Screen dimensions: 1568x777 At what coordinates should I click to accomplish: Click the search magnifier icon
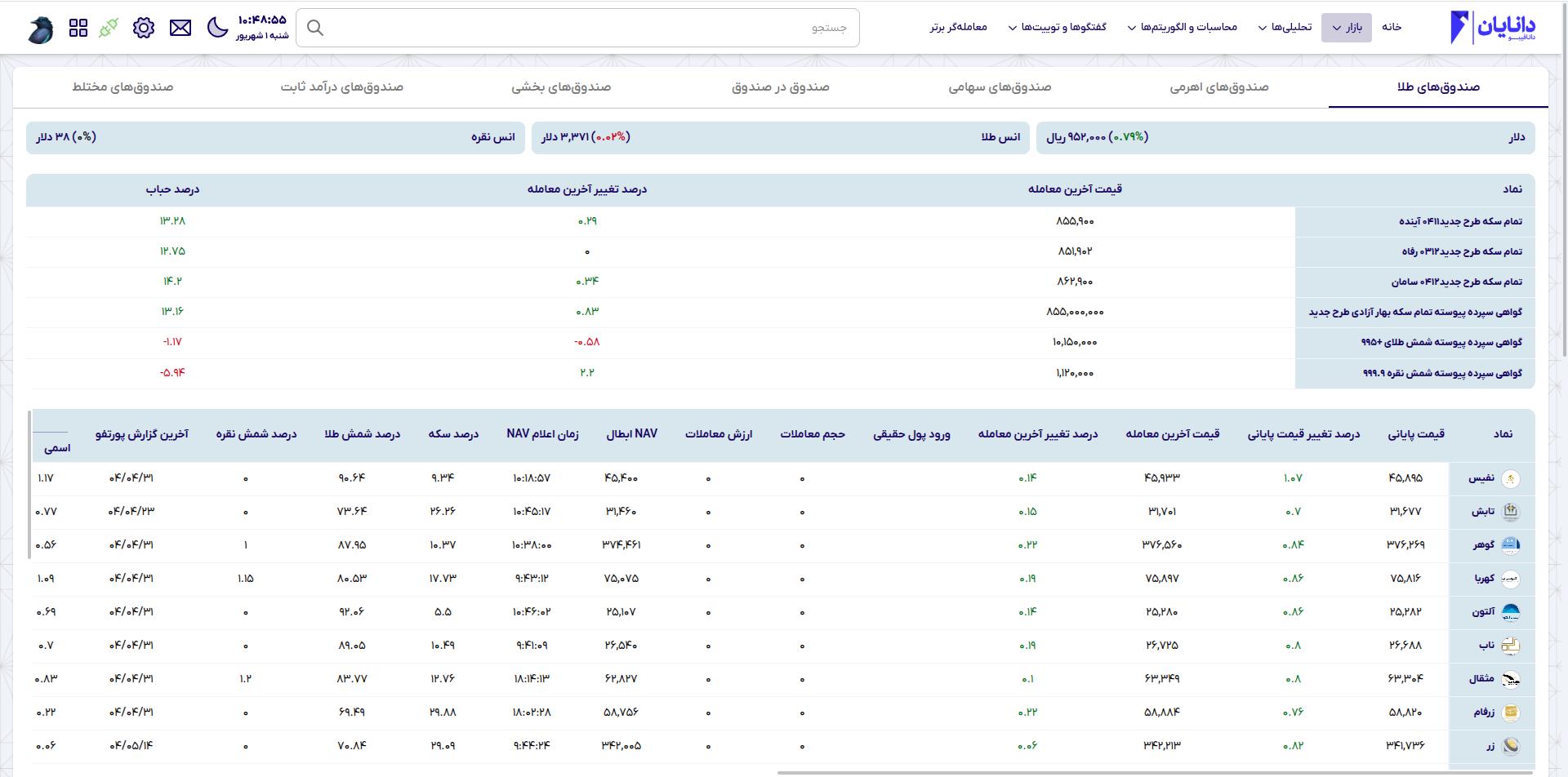pyautogui.click(x=315, y=28)
